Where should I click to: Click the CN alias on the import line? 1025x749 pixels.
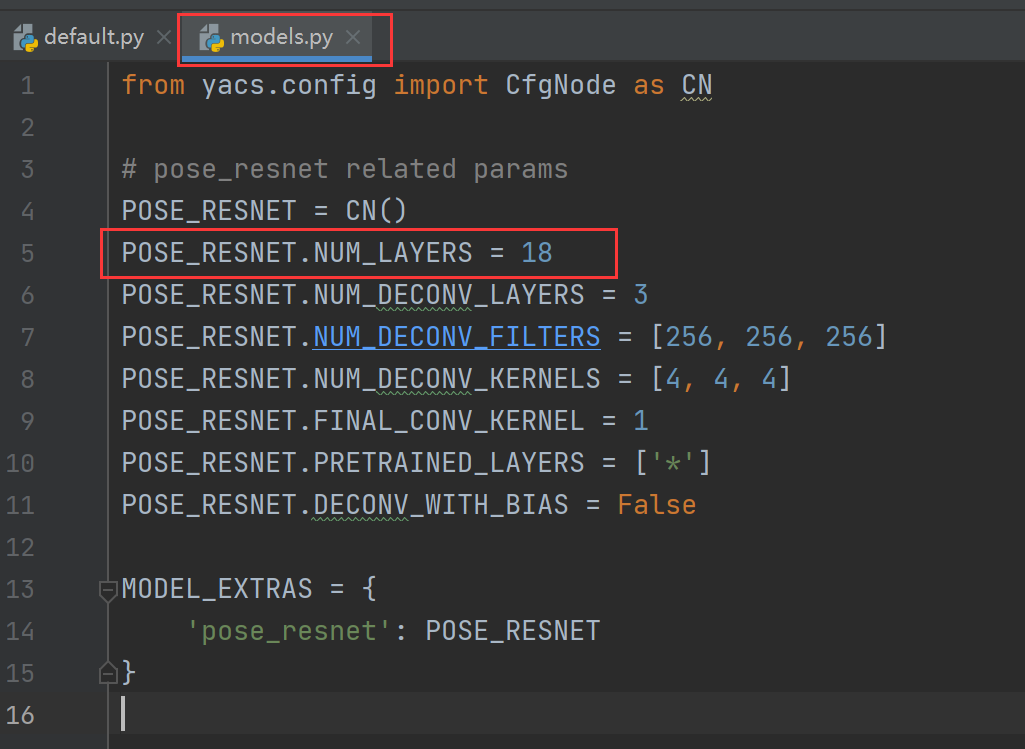click(696, 86)
